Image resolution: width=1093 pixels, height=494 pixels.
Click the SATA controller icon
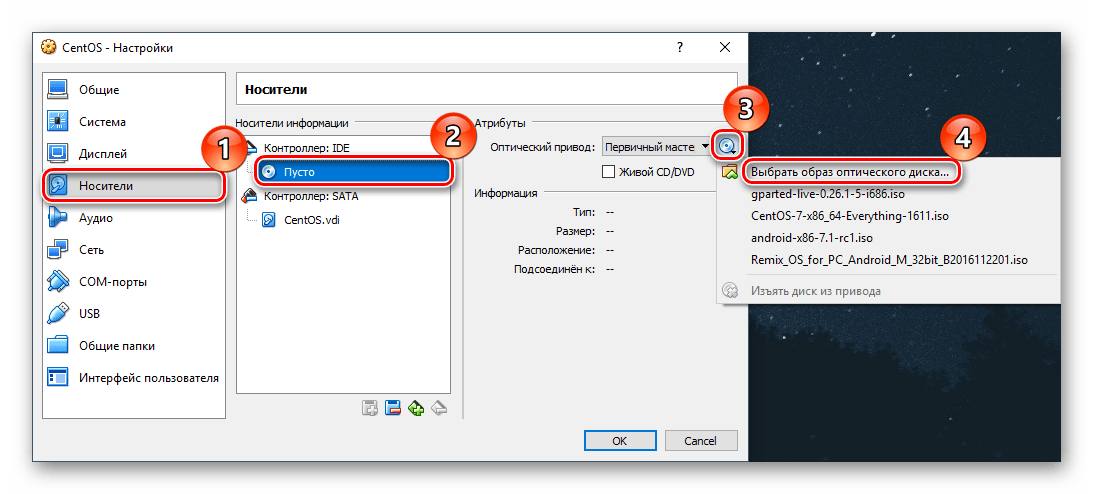tap(249, 196)
